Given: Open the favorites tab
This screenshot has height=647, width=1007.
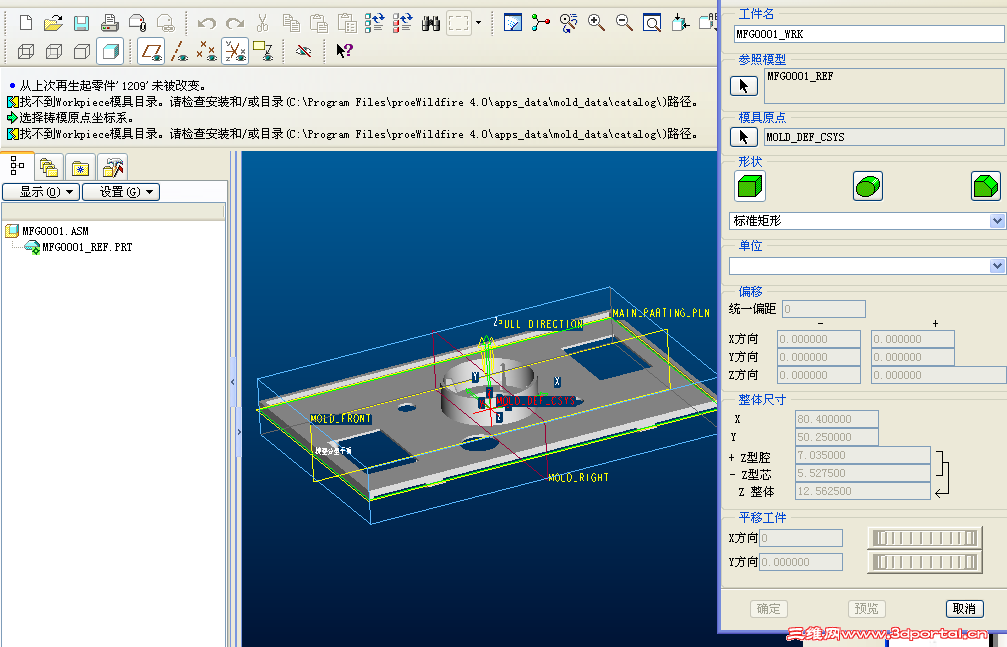Looking at the screenshot, I should pos(80,168).
